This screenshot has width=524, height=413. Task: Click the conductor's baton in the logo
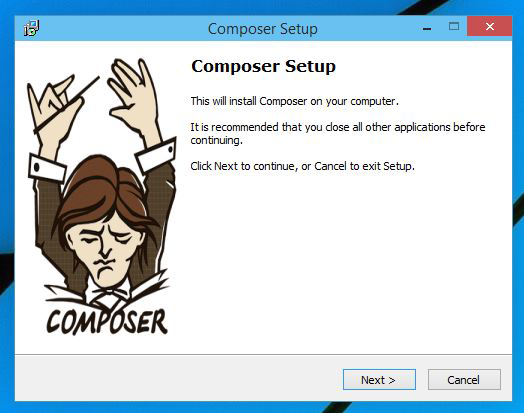67,105
